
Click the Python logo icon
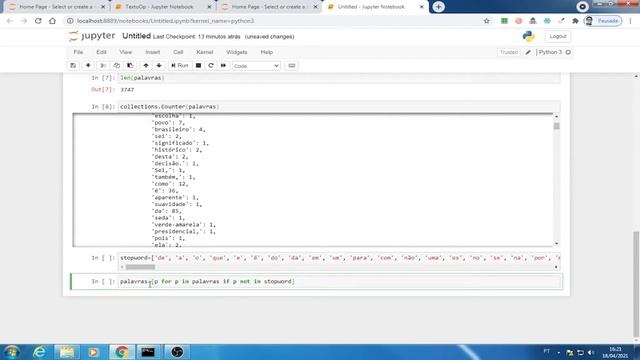529,36
